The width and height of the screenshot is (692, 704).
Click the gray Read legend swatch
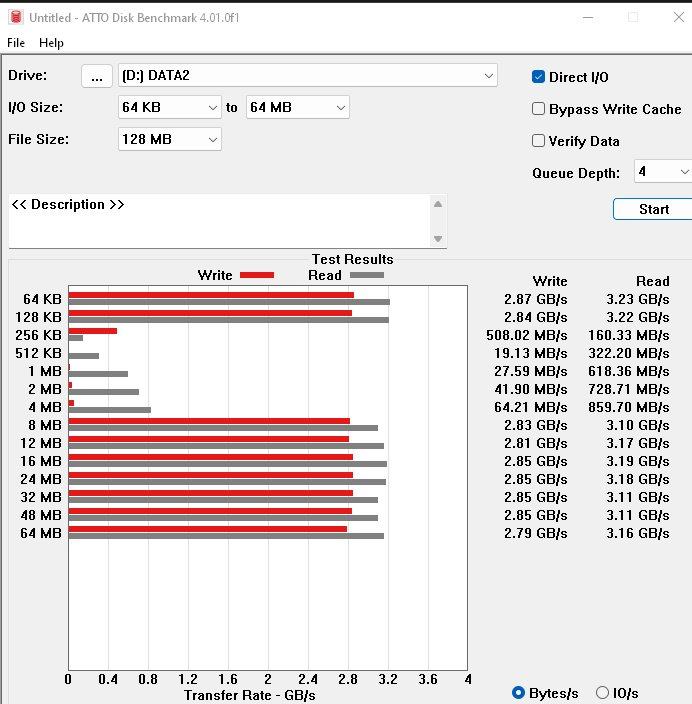pos(367,275)
